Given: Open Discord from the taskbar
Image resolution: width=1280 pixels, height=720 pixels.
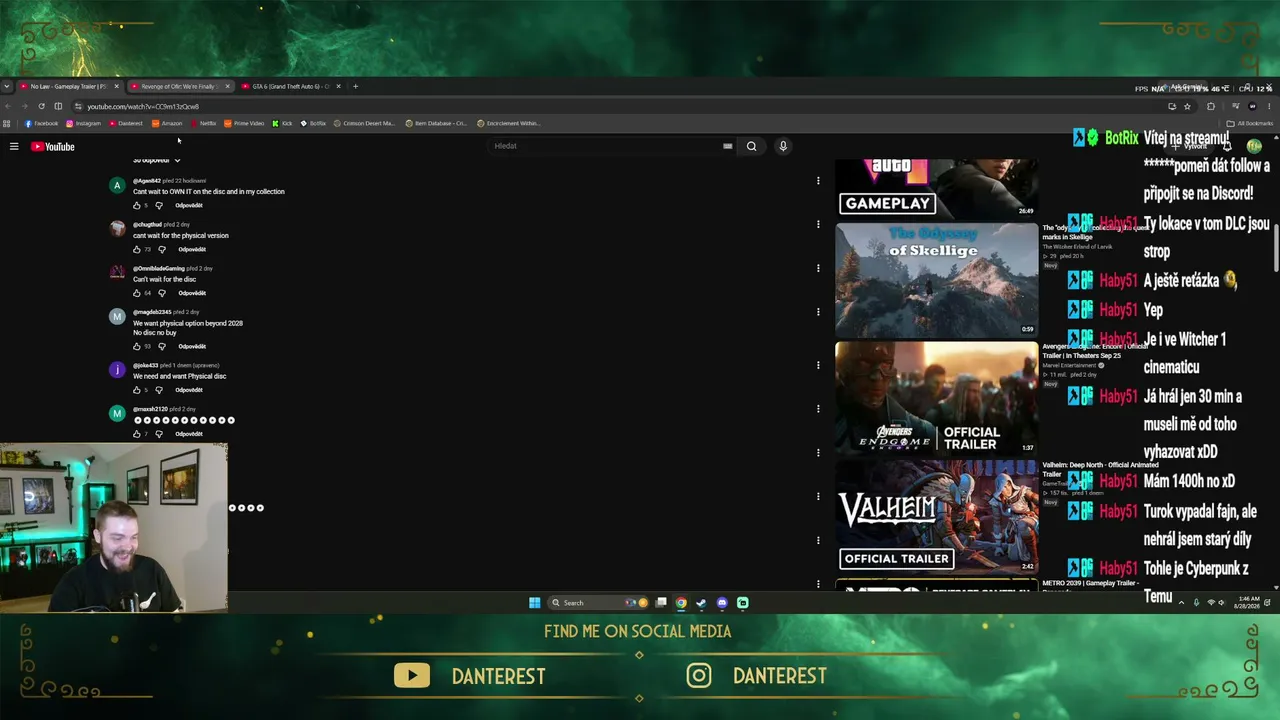Looking at the screenshot, I should pyautogui.click(x=722, y=603).
